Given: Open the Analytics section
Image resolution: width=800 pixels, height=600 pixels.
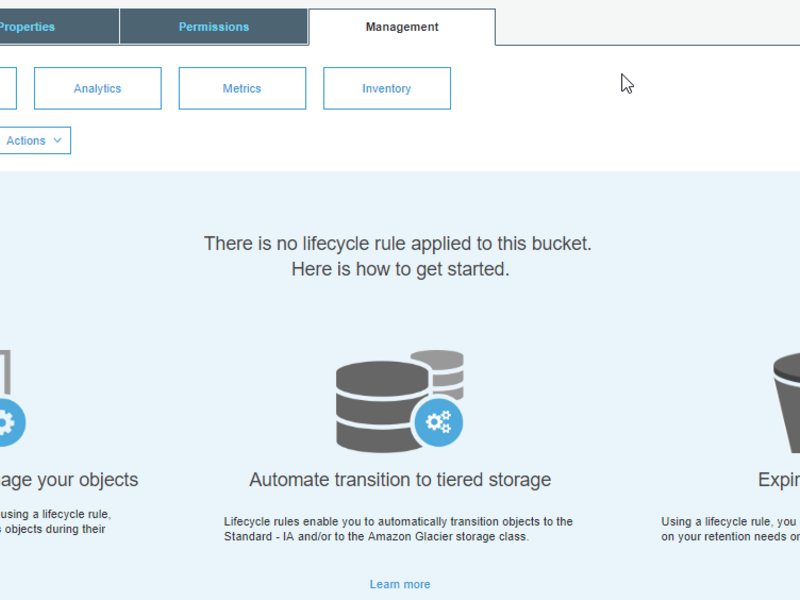Looking at the screenshot, I should pyautogui.click(x=97, y=88).
